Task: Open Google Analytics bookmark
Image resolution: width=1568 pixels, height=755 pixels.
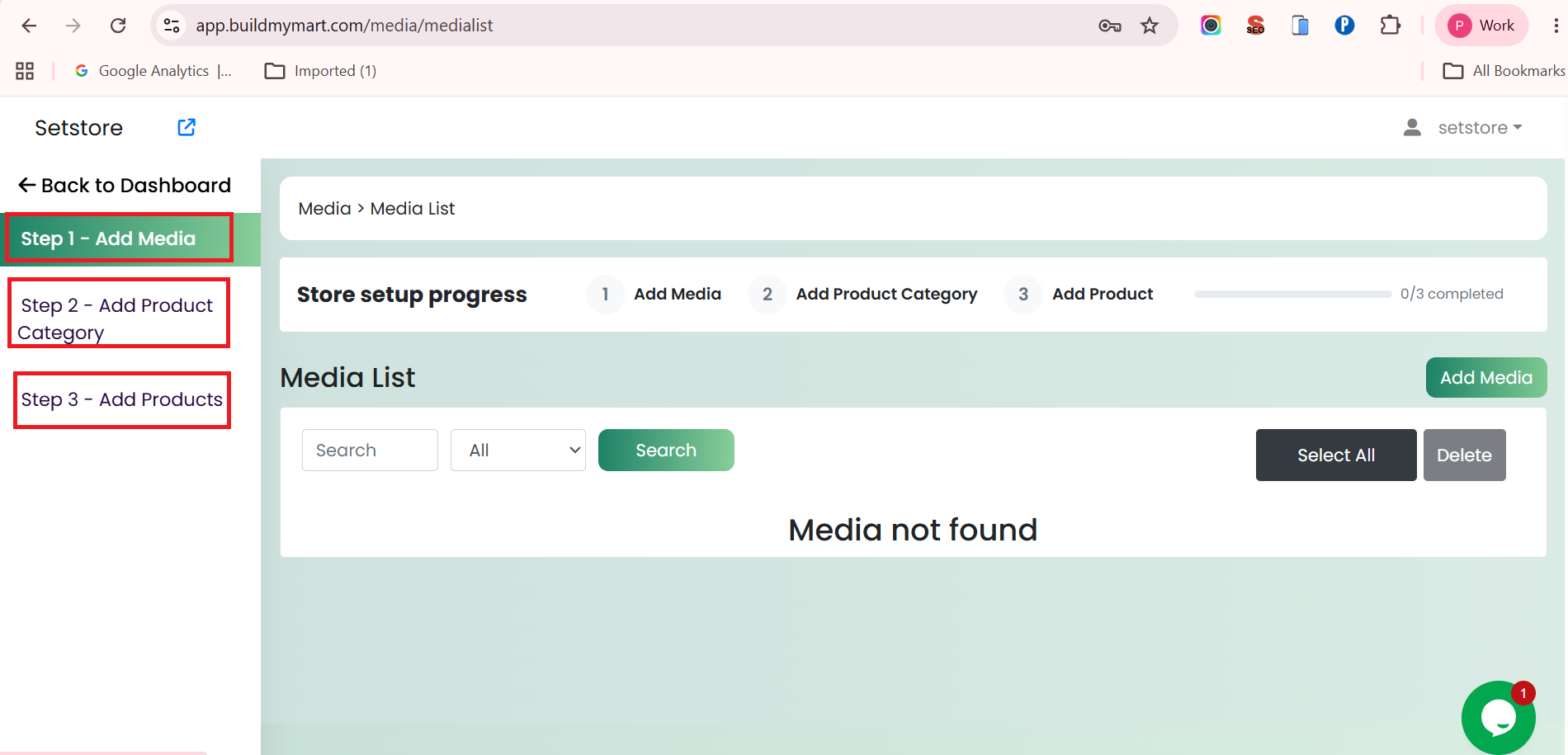Action: click(x=153, y=71)
